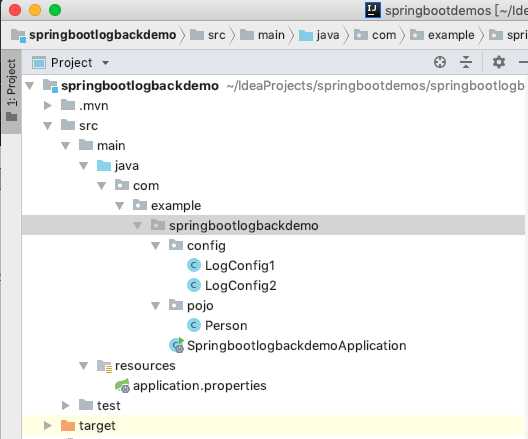Screen dimensions: 528x439
Task: Click the src folder name in tree
Action: pyautogui.click(x=88, y=126)
